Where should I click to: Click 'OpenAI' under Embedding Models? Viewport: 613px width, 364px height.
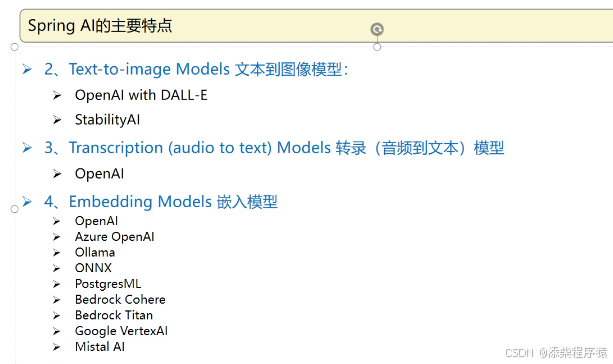(x=96, y=221)
